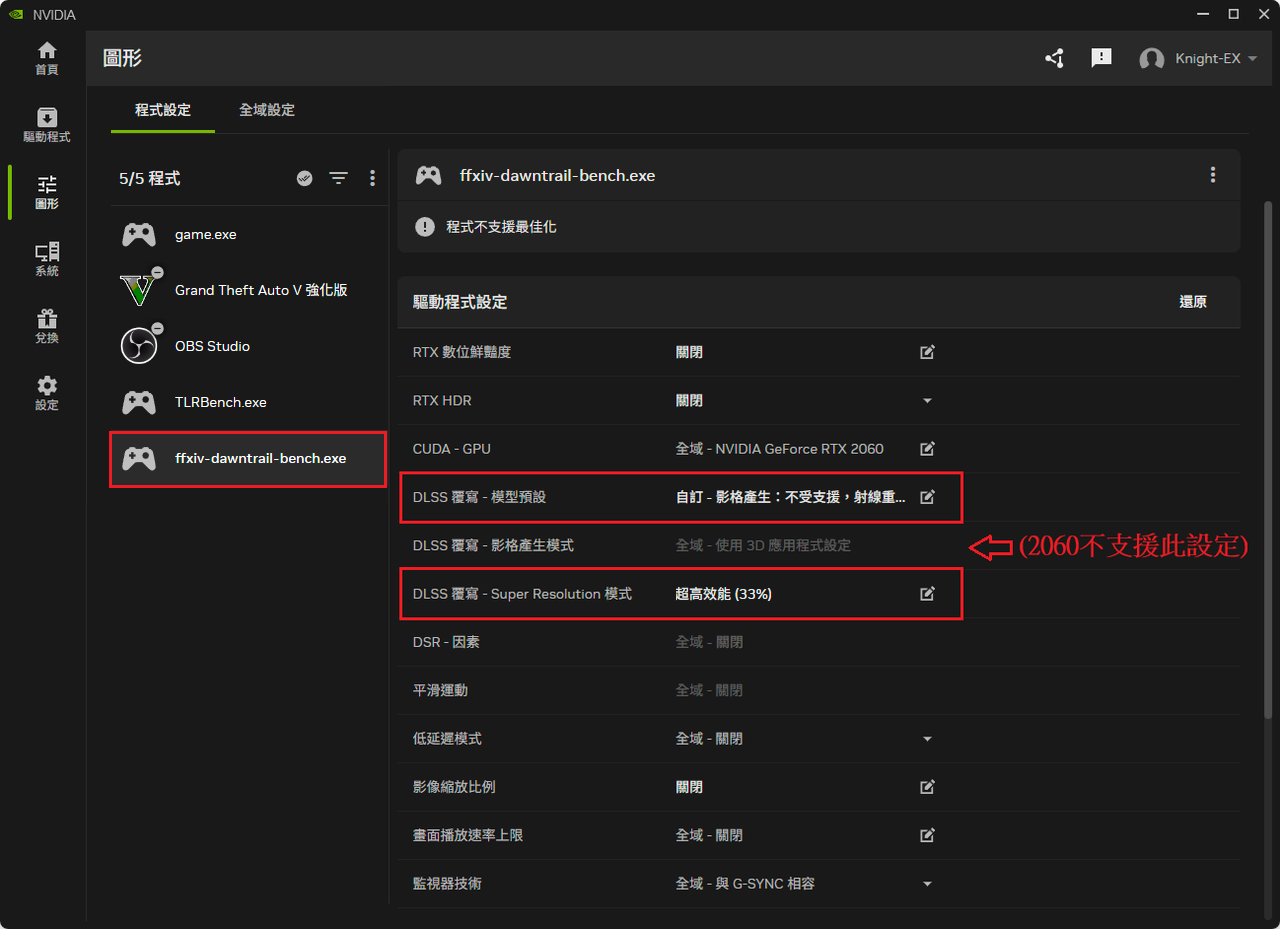1280x929 pixels.
Task: Open 設定 gear in the sidebar
Action: [46, 393]
